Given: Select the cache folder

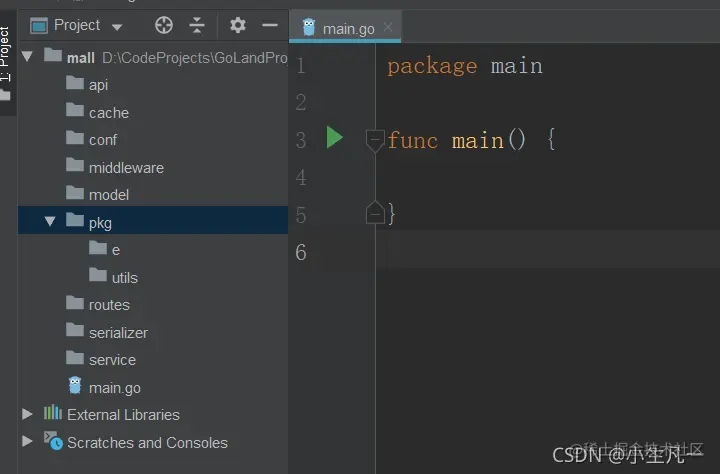Looking at the screenshot, I should click(153, 113).
